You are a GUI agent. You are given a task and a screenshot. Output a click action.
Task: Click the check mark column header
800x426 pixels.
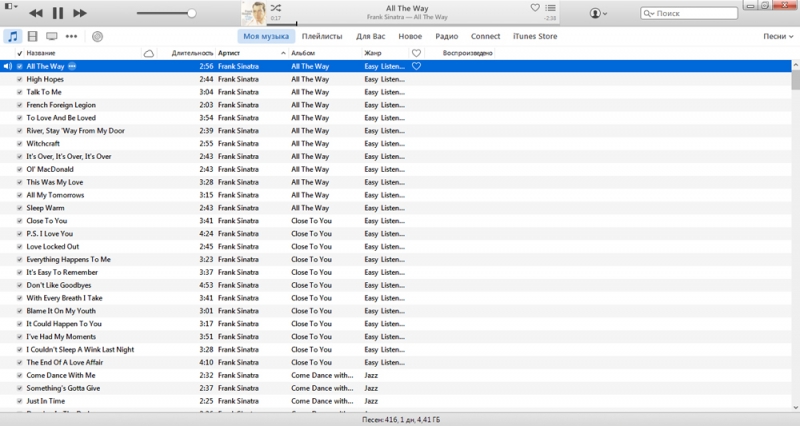pos(19,53)
